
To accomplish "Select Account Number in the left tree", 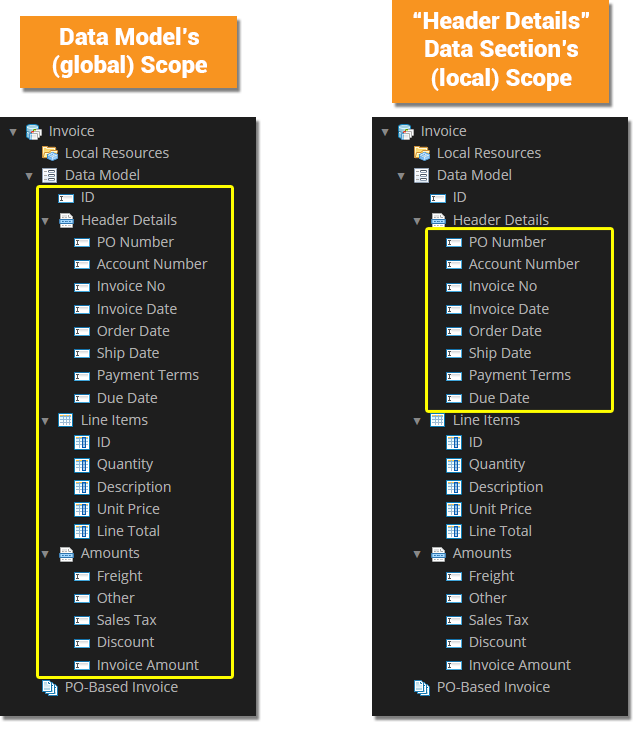I will (x=151, y=264).
